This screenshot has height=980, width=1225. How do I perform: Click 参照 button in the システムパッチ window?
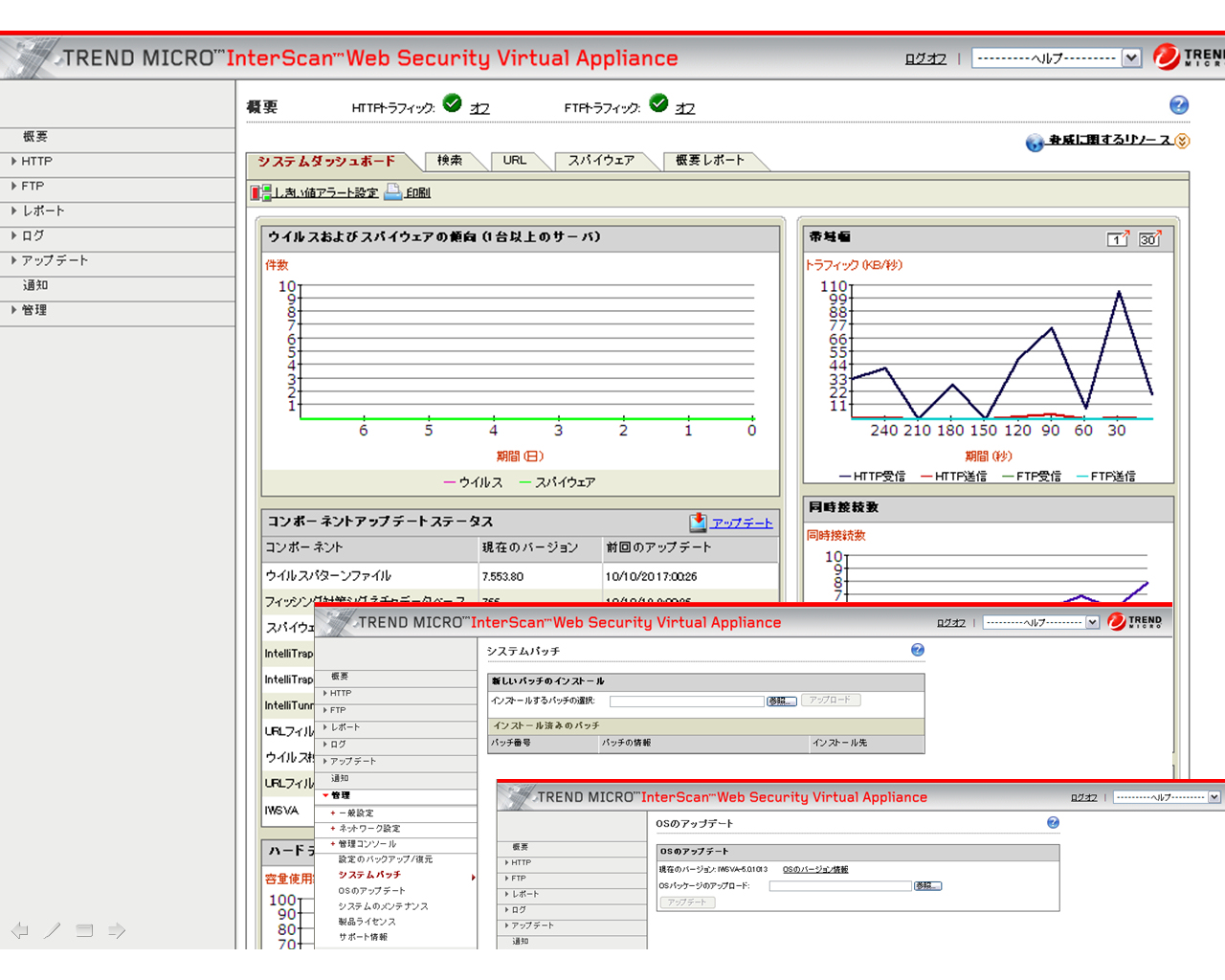[781, 701]
